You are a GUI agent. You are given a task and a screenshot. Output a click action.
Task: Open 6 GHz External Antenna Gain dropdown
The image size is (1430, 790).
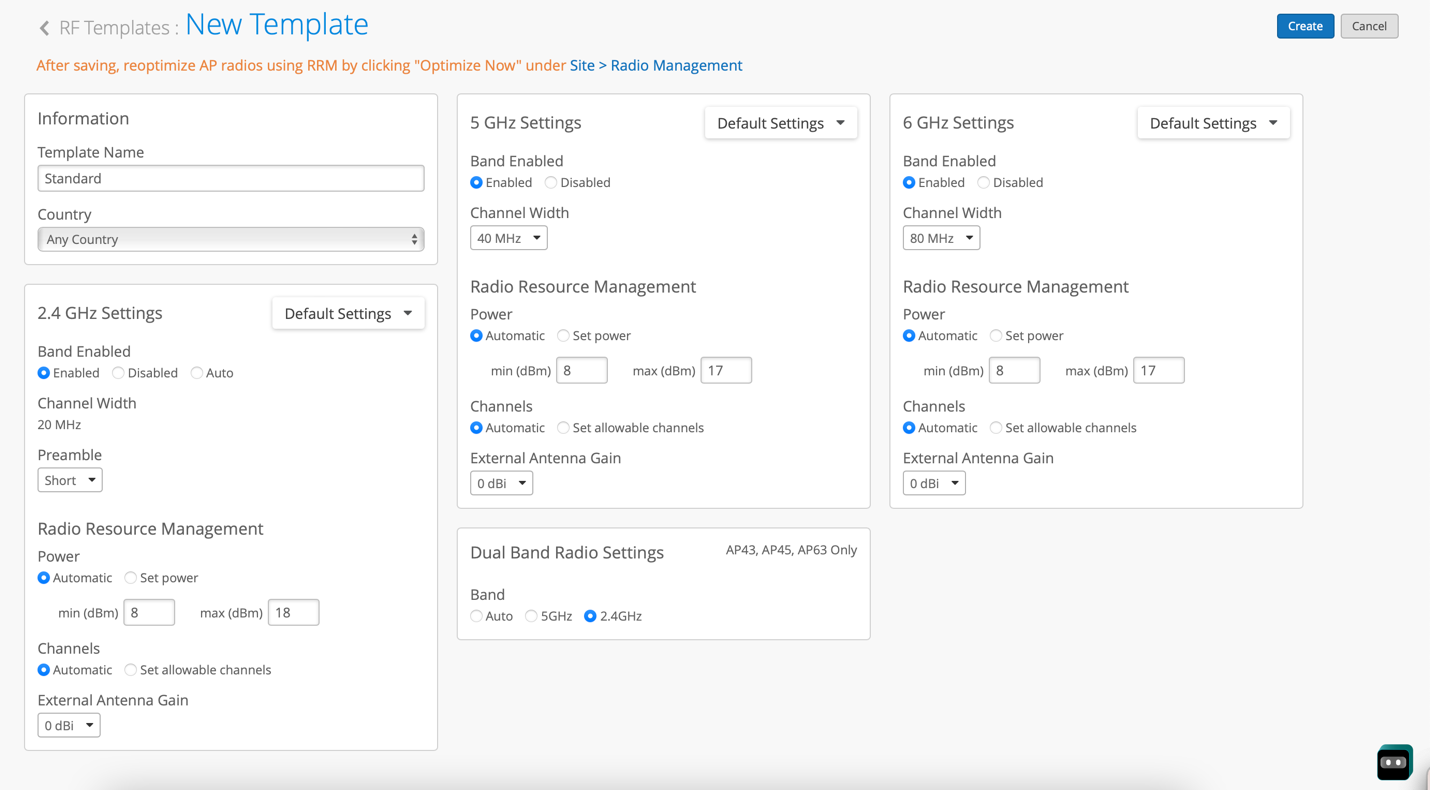click(x=933, y=483)
